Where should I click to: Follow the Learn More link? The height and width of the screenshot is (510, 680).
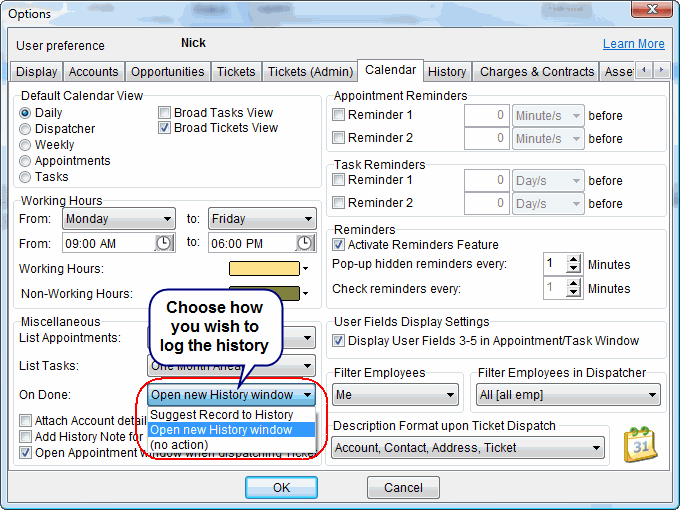633,44
